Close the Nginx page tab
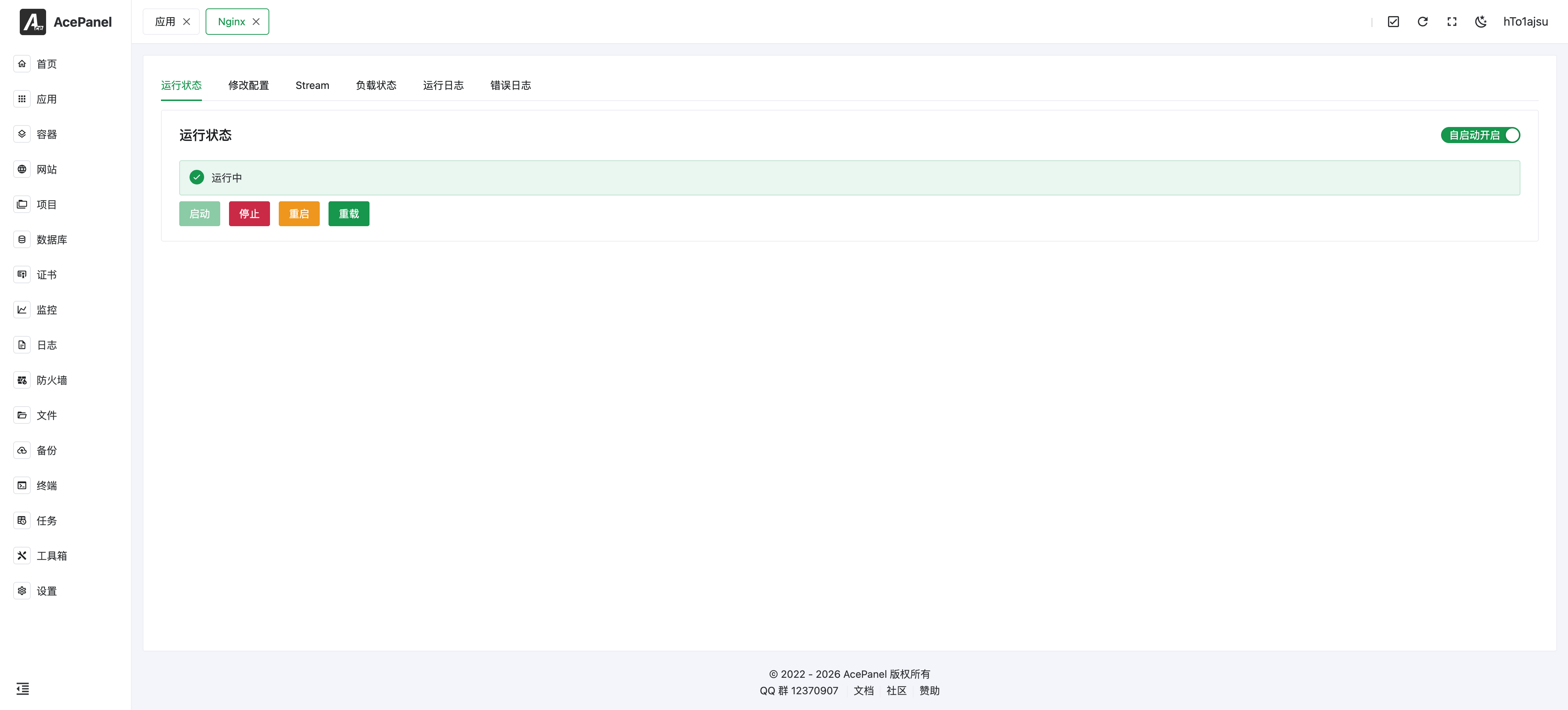This screenshot has height=710, width=1568. [x=256, y=22]
